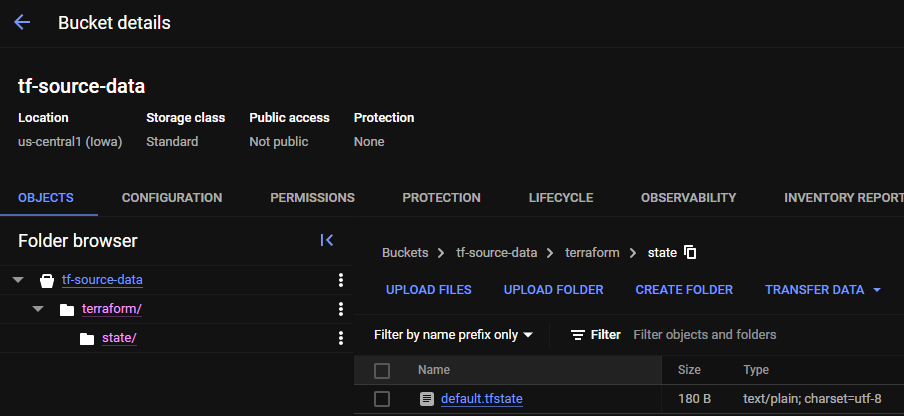Switch to the Configuration tab
This screenshot has width=904, height=416.
coord(172,198)
